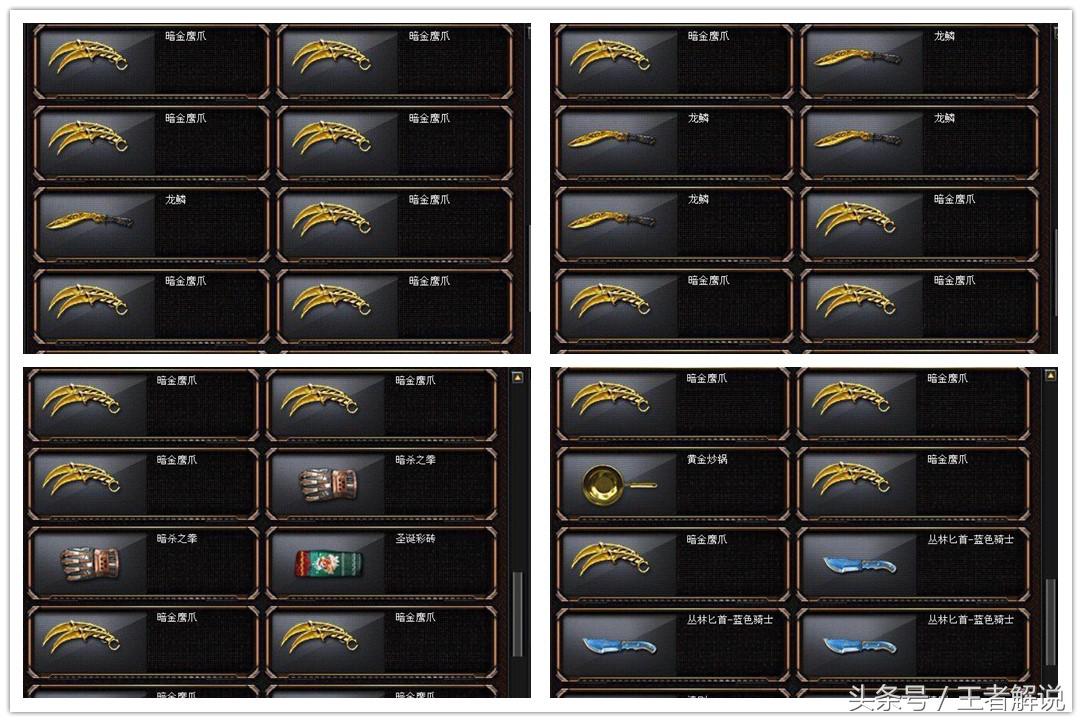This screenshot has height=722, width=1082.
Task: Select 蓝色骑士 dagger beside third-row 暗金鹰爪
Action: [859, 565]
